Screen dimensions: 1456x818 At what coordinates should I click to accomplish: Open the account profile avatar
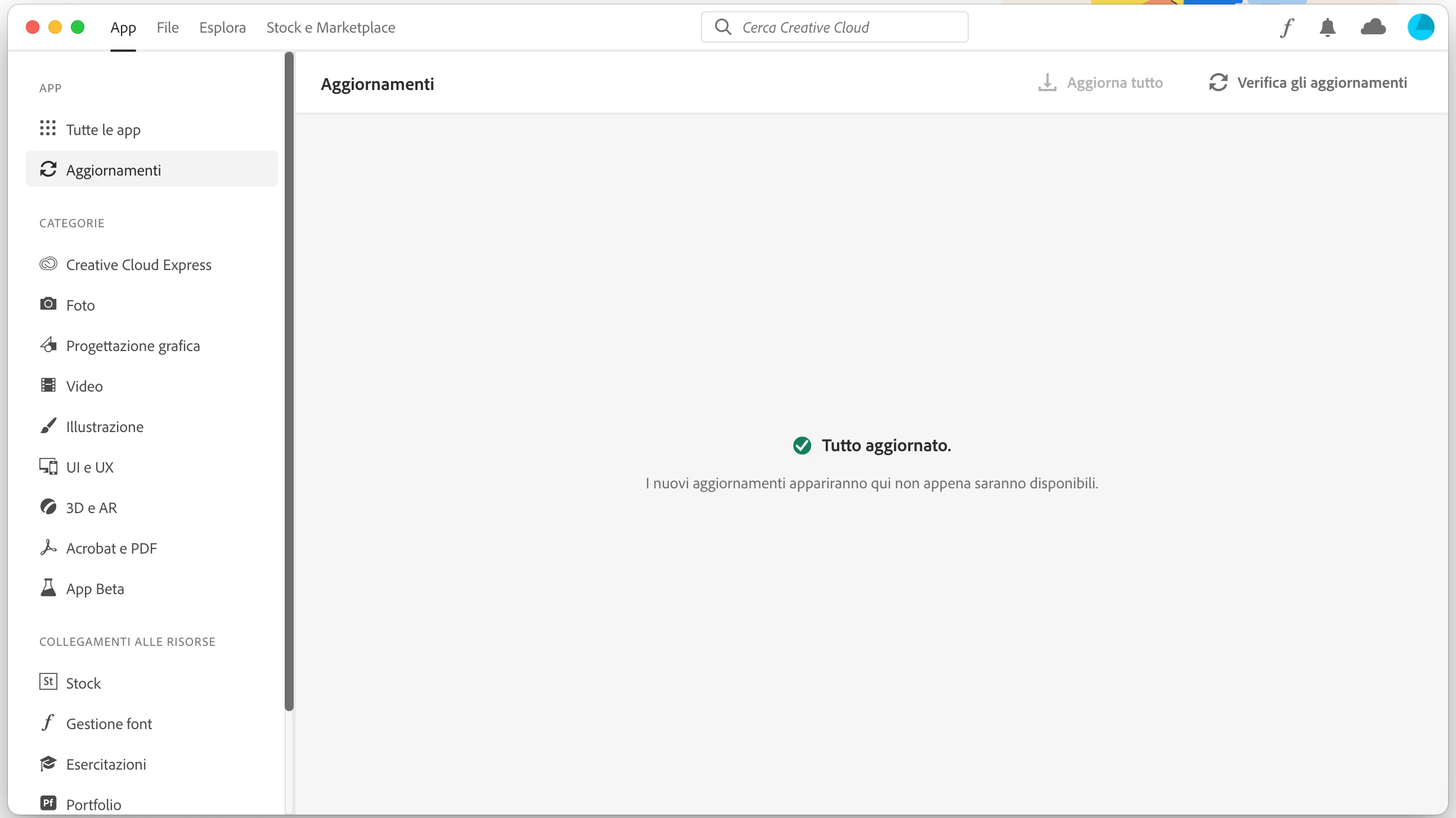point(1421,27)
